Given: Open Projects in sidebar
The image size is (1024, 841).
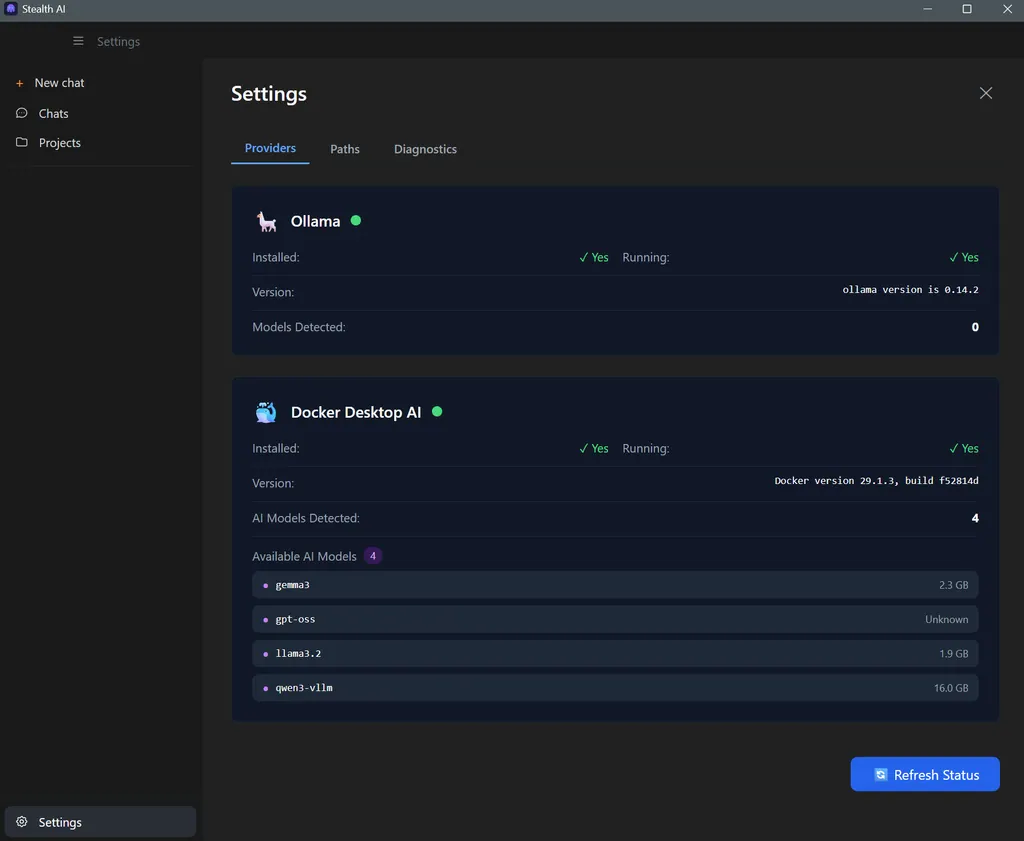Looking at the screenshot, I should click(59, 142).
